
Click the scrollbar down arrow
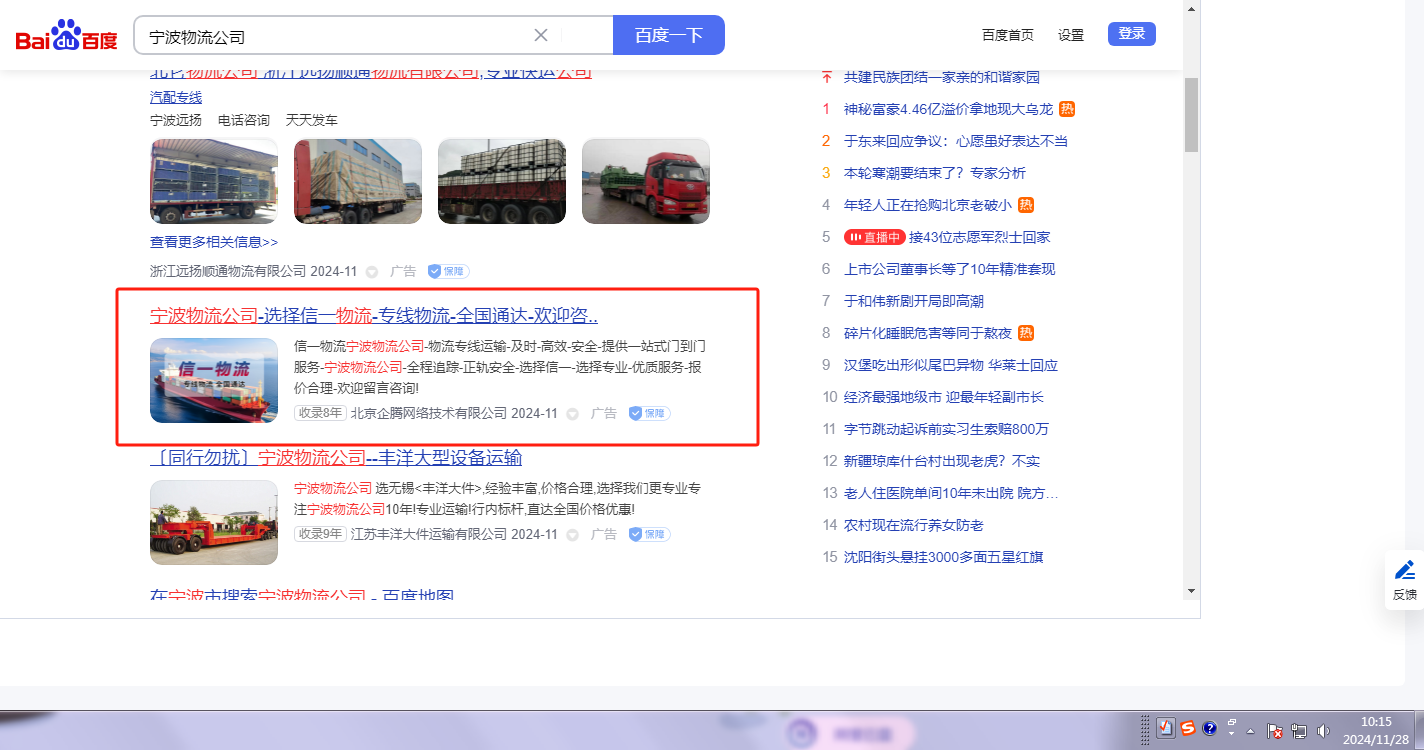coord(1191,591)
